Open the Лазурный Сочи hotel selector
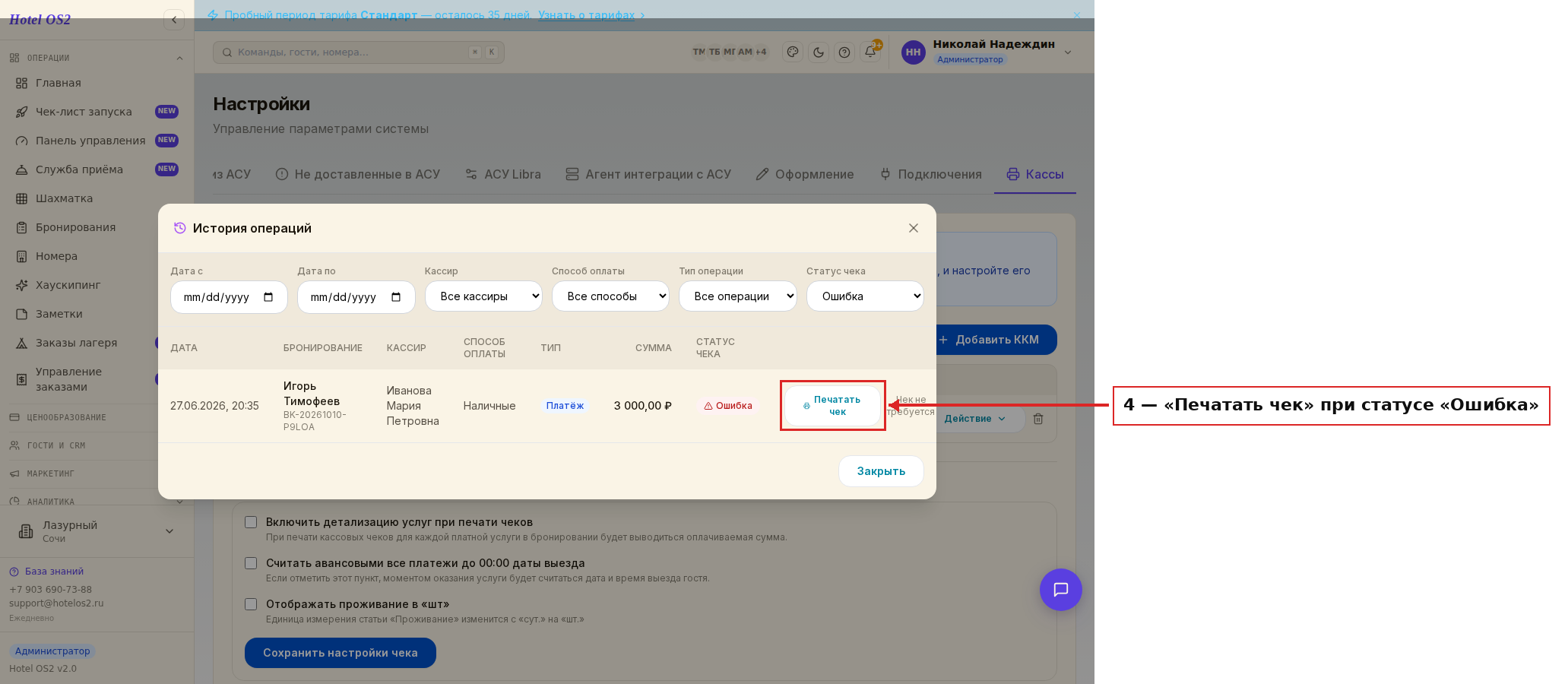1568x684 pixels. point(97,531)
